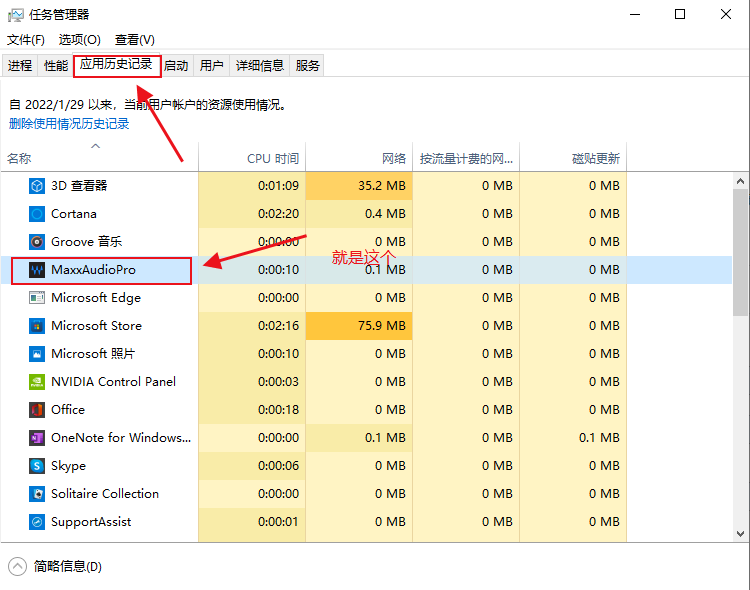
Task: Click the 35.2 MB network value
Action: (382, 186)
